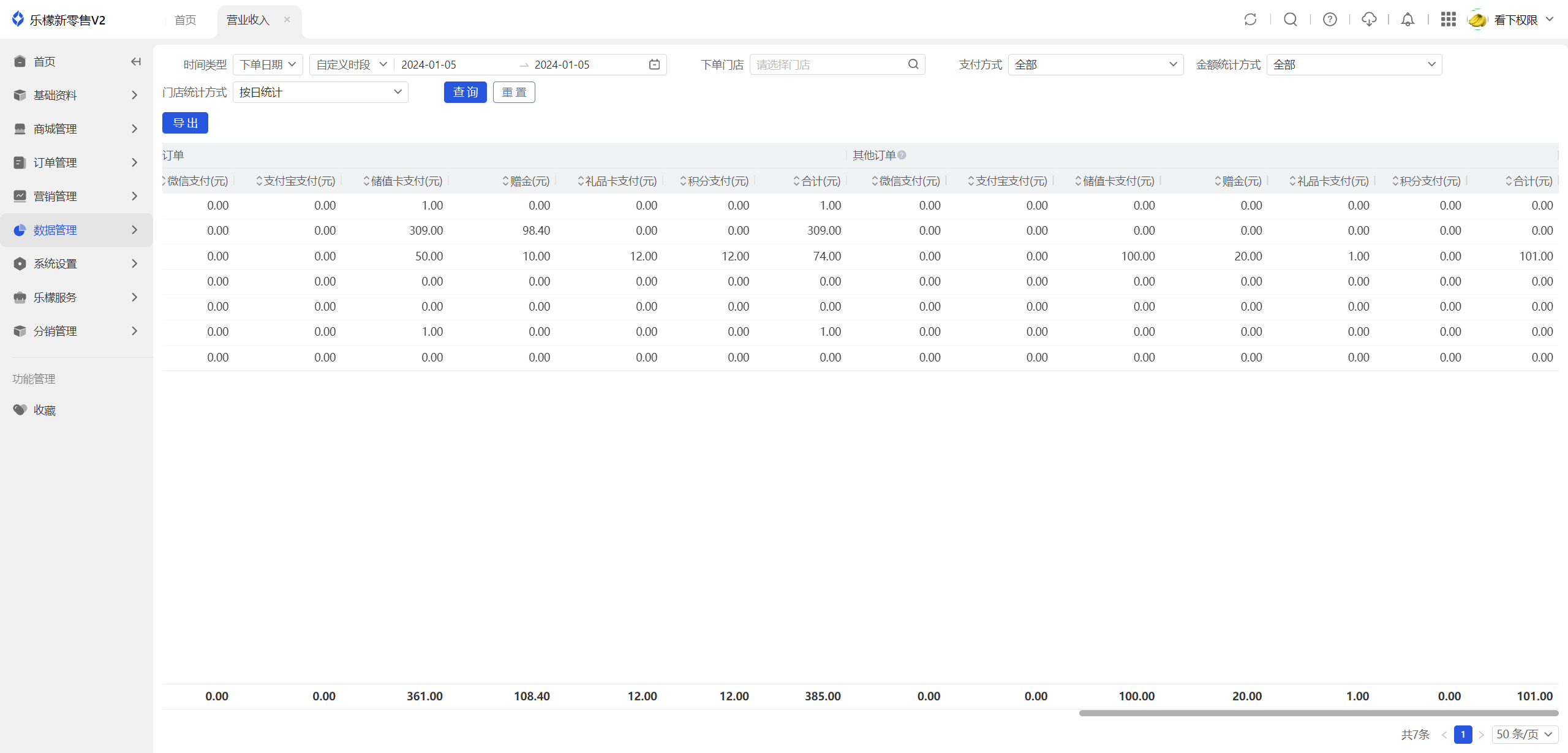Collapse the sidebar with the arrow icon

[x=136, y=61]
